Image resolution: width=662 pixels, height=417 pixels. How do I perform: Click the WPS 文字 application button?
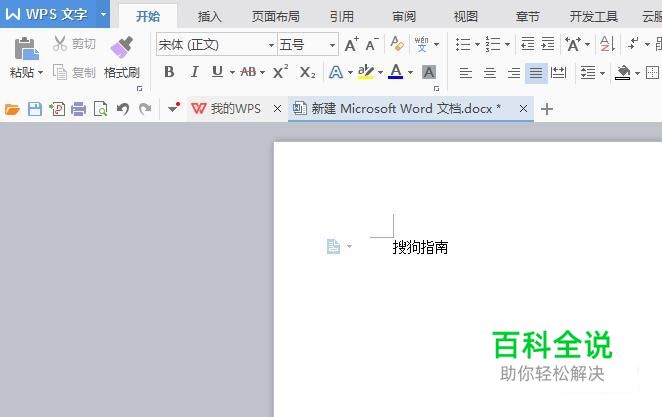click(47, 14)
